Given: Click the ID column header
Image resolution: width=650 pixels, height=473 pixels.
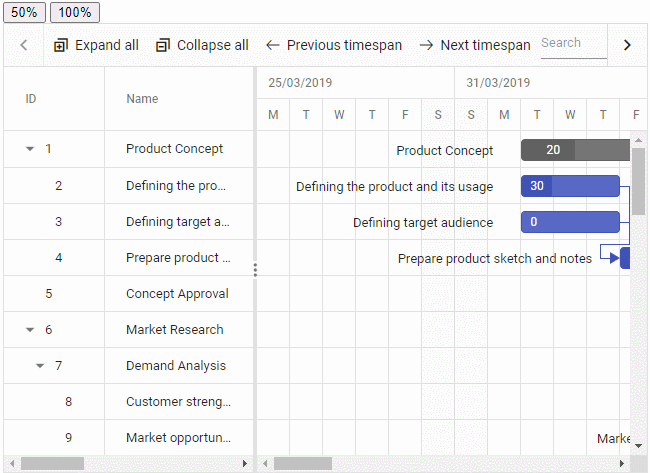Looking at the screenshot, I should (x=31, y=99).
